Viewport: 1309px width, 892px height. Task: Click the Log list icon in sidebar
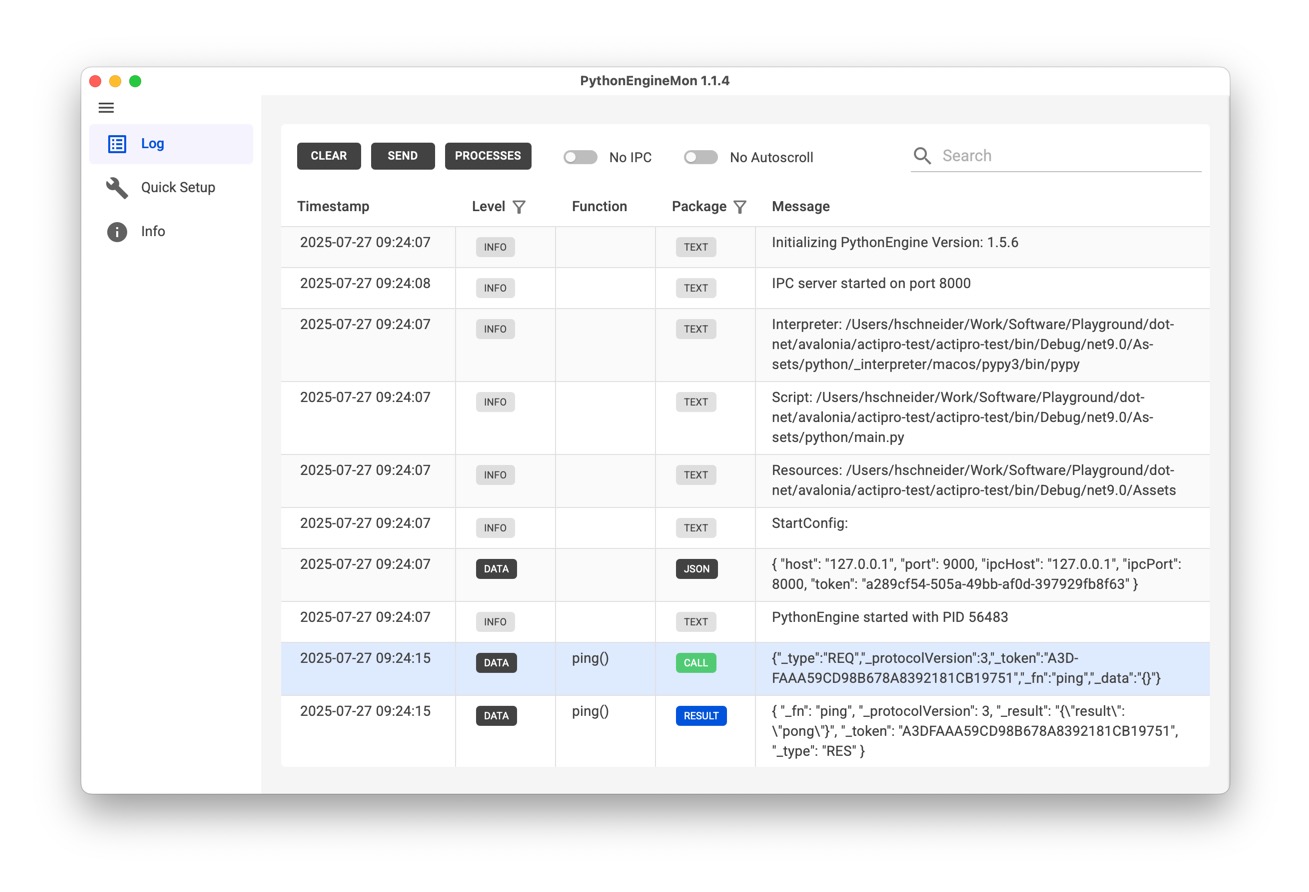click(x=117, y=144)
